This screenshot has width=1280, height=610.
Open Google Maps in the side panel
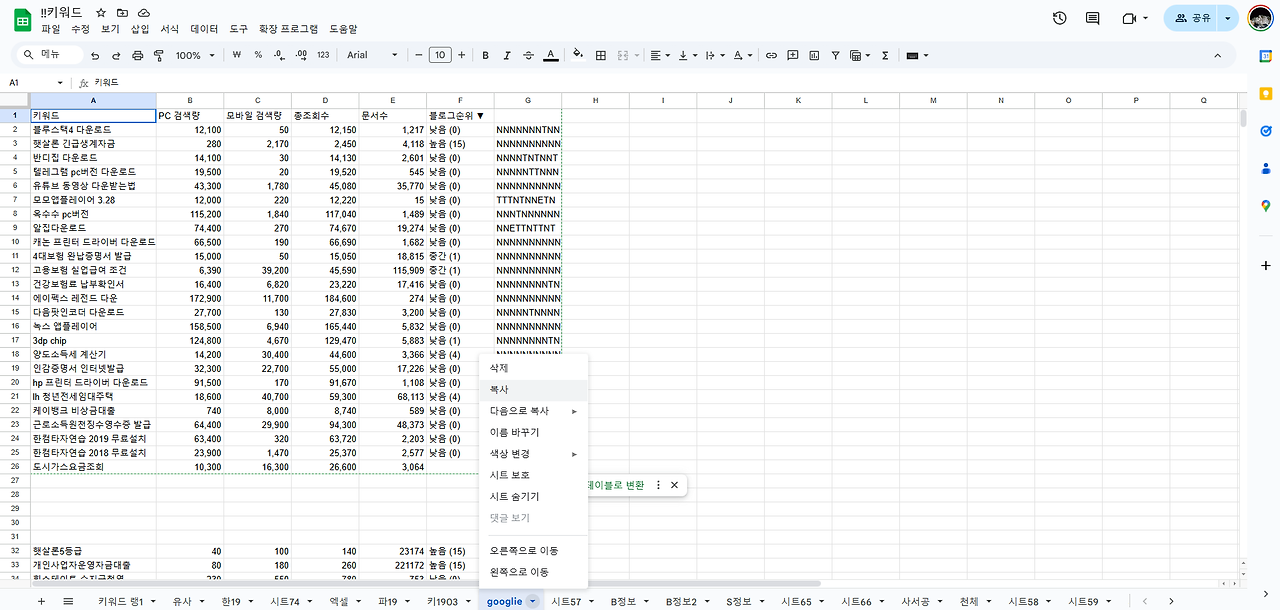click(1265, 206)
